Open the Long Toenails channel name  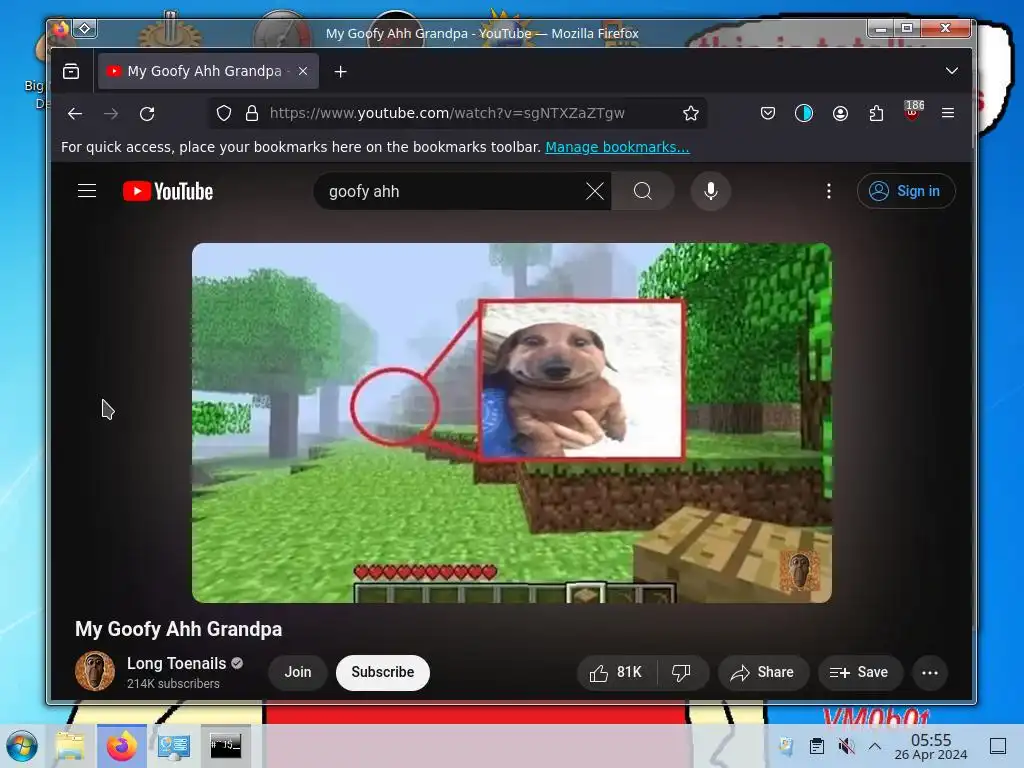point(176,664)
